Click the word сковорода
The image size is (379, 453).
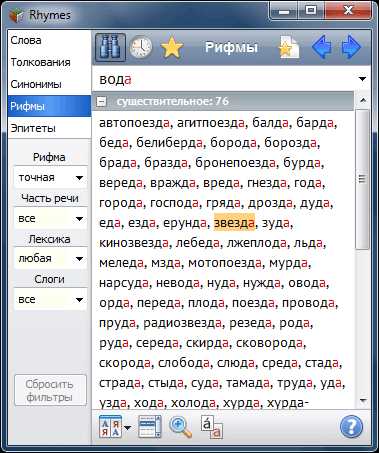pyautogui.click(x=270, y=343)
